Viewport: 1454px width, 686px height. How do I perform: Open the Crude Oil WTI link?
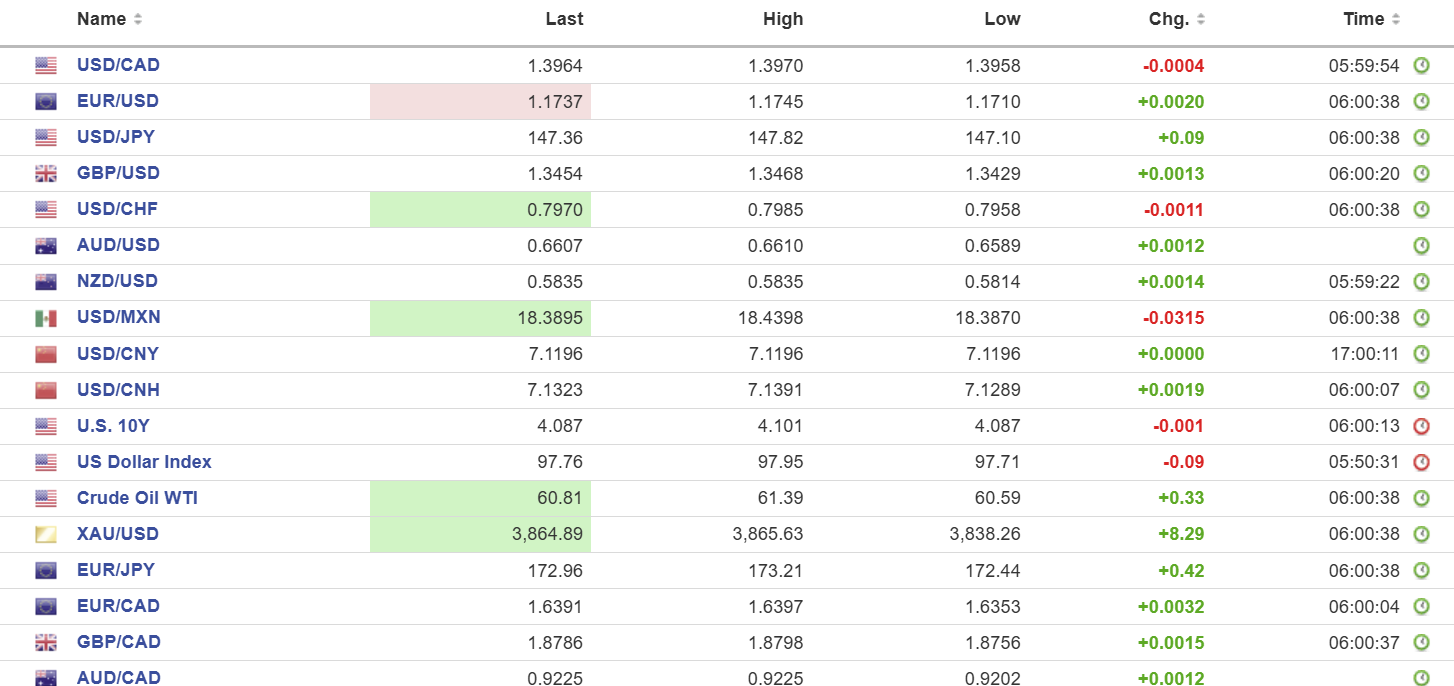click(137, 497)
